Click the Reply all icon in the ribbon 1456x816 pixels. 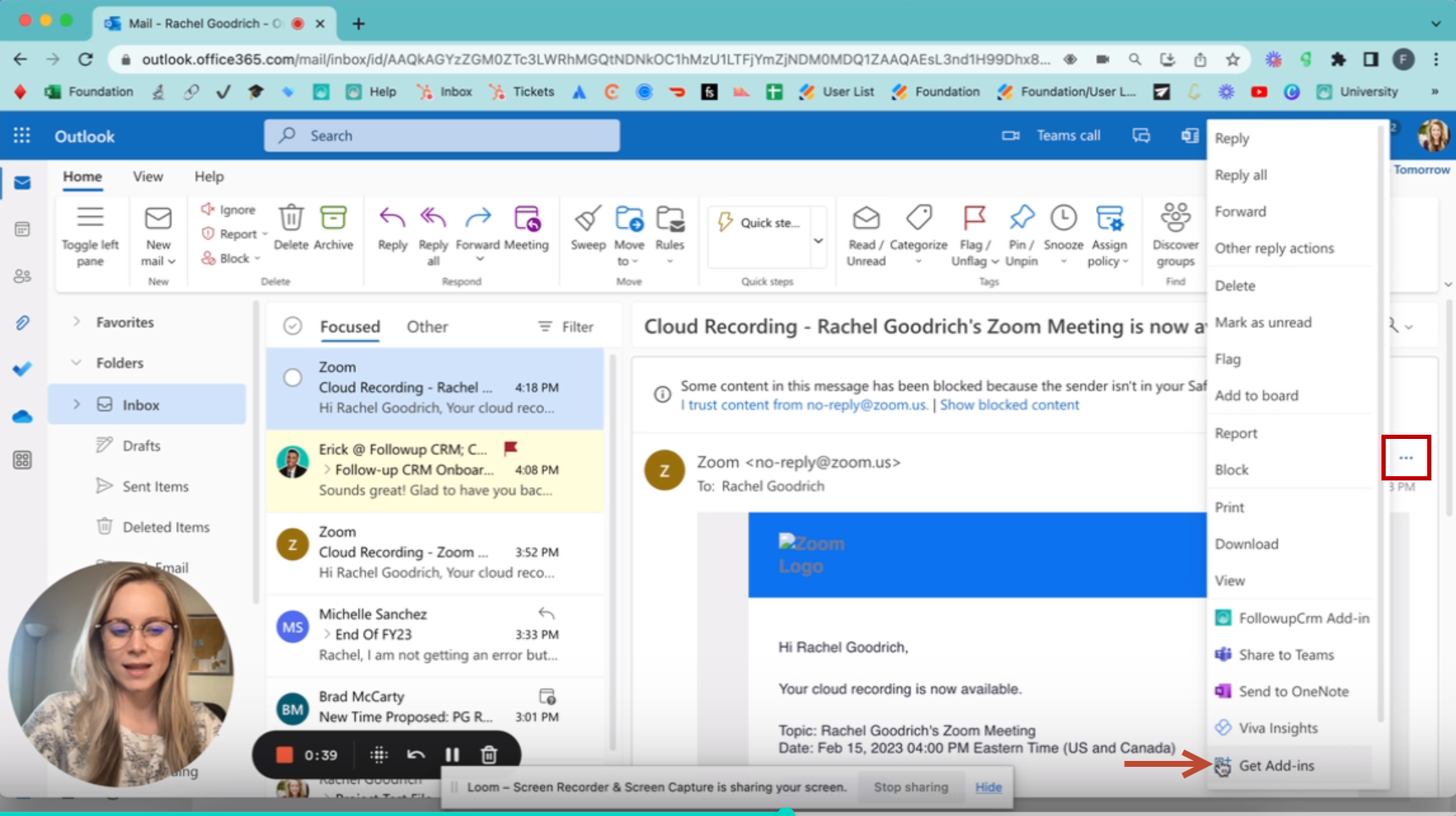(x=433, y=220)
